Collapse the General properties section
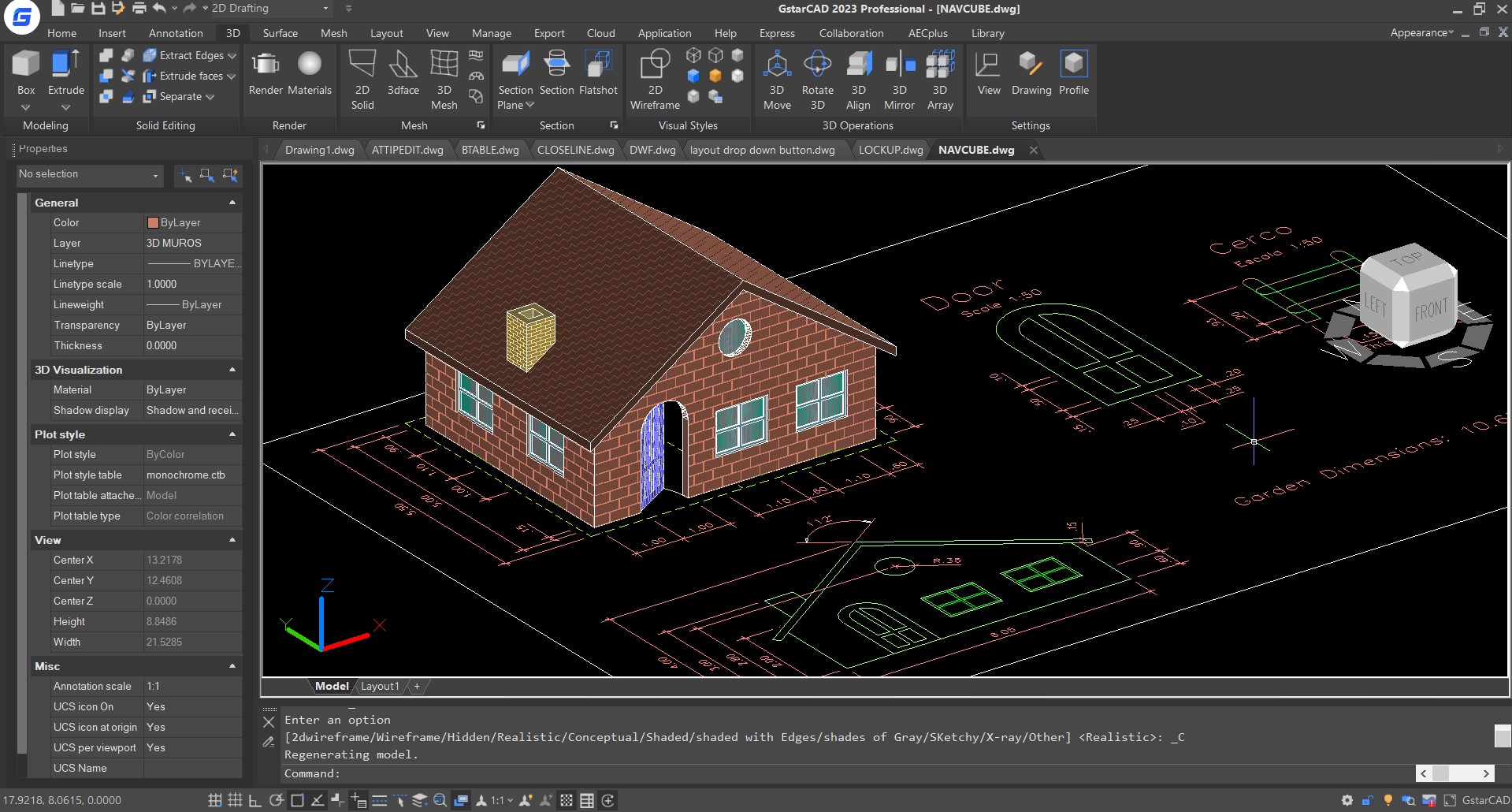The height and width of the screenshot is (812, 1512). coord(232,203)
